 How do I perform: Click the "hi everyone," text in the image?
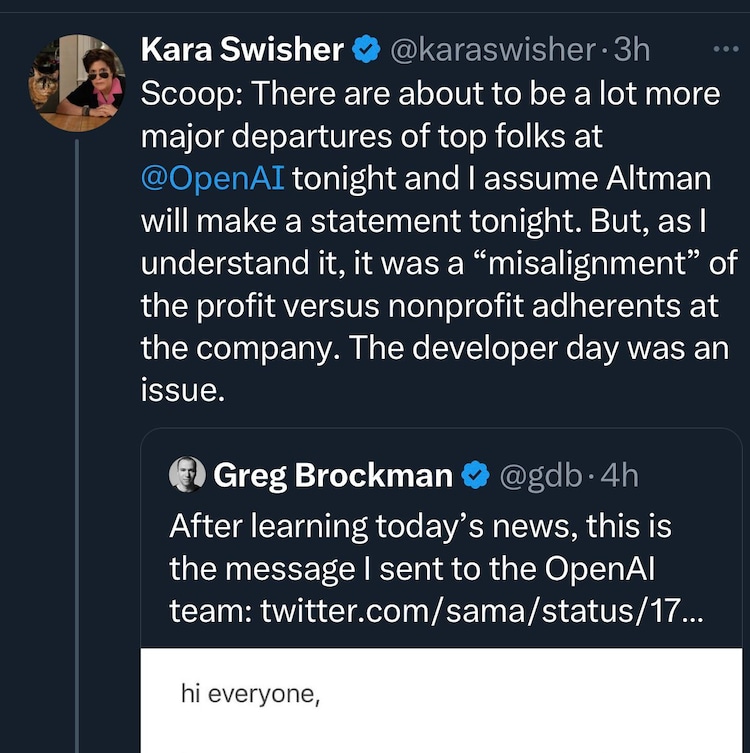[x=250, y=692]
